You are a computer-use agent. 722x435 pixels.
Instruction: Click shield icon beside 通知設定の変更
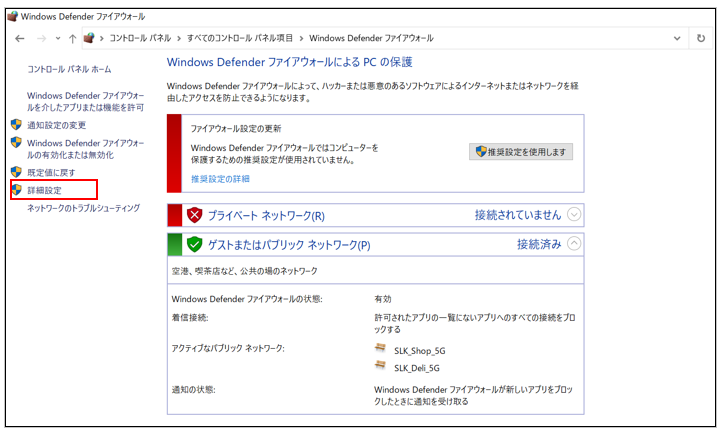[16, 125]
